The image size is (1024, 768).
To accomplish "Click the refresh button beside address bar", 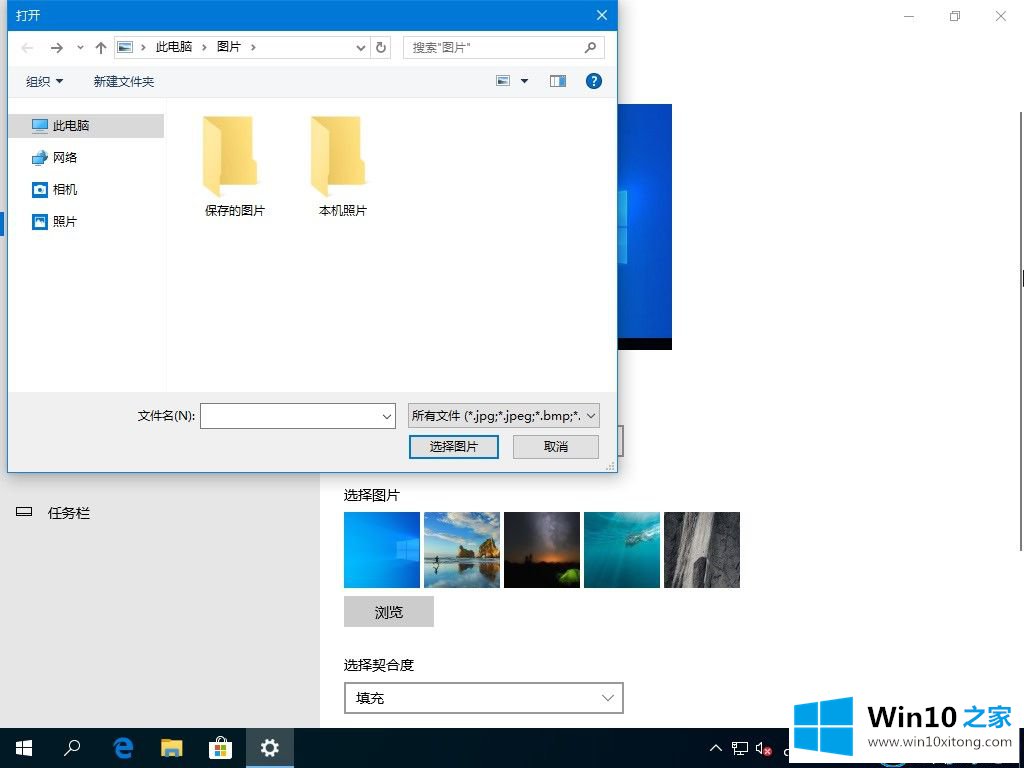I will pos(381,47).
